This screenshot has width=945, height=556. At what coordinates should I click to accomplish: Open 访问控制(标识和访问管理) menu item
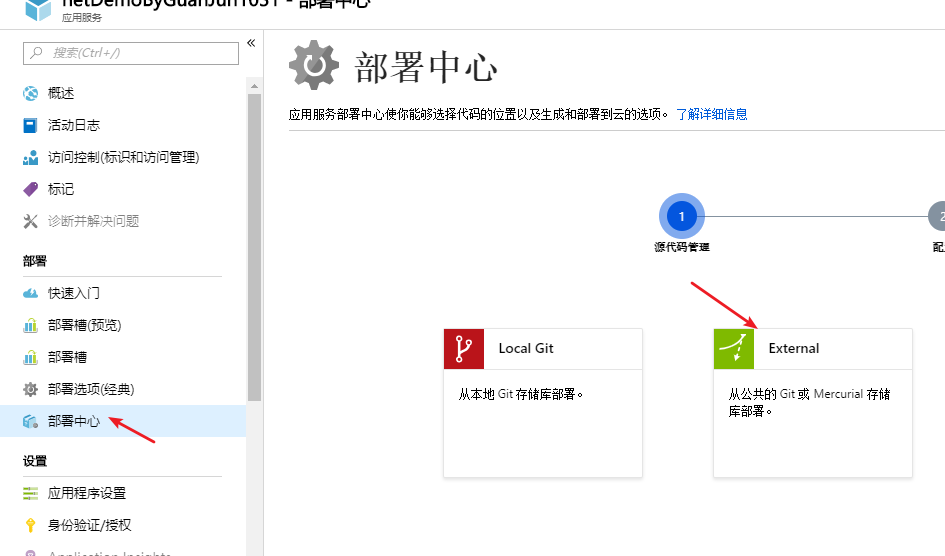tap(123, 157)
